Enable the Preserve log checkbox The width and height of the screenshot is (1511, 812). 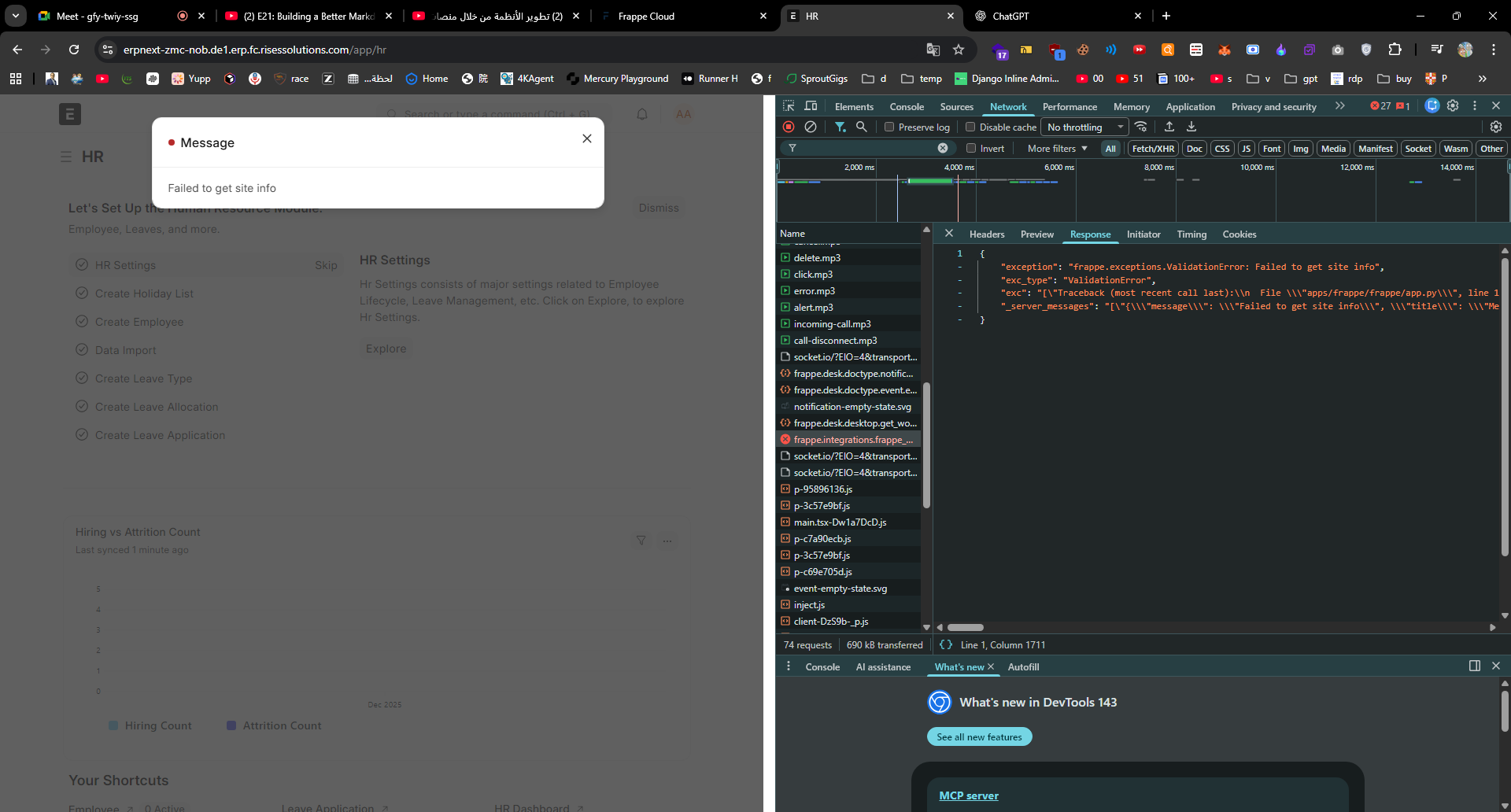(889, 127)
